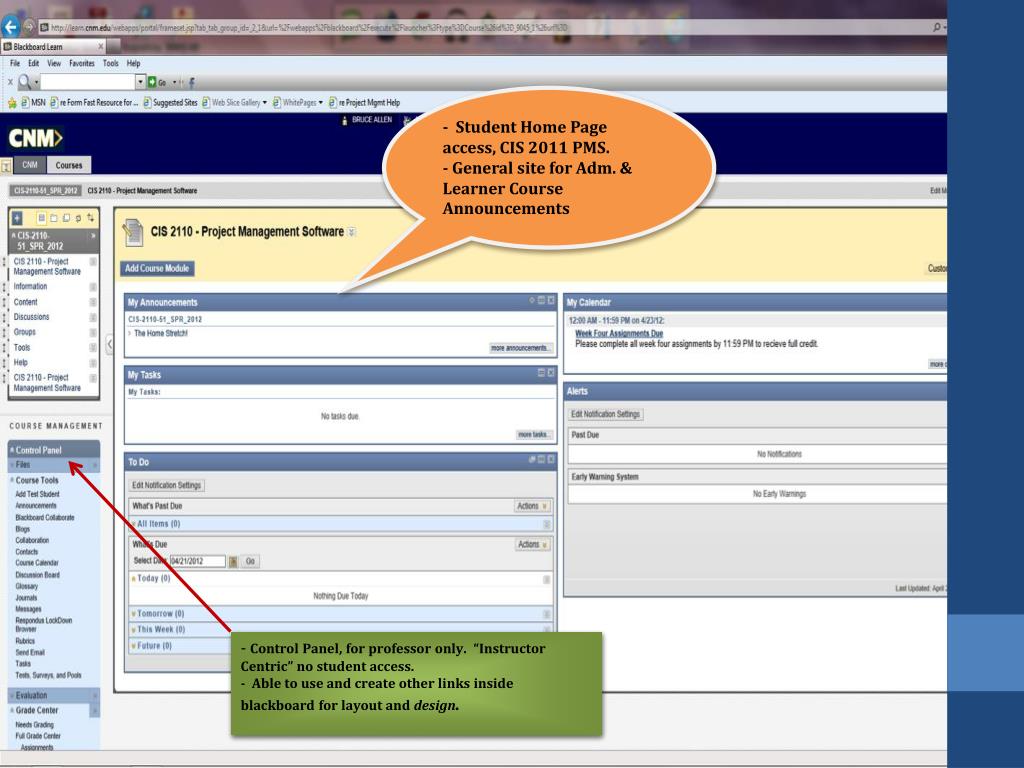Switch to the CNM tab
Screen dimensions: 1024x768
tap(30, 165)
